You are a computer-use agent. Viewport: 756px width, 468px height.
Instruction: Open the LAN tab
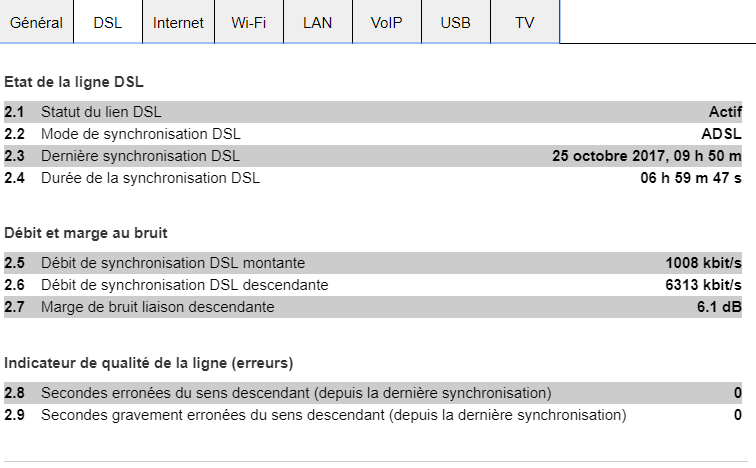(x=317, y=22)
